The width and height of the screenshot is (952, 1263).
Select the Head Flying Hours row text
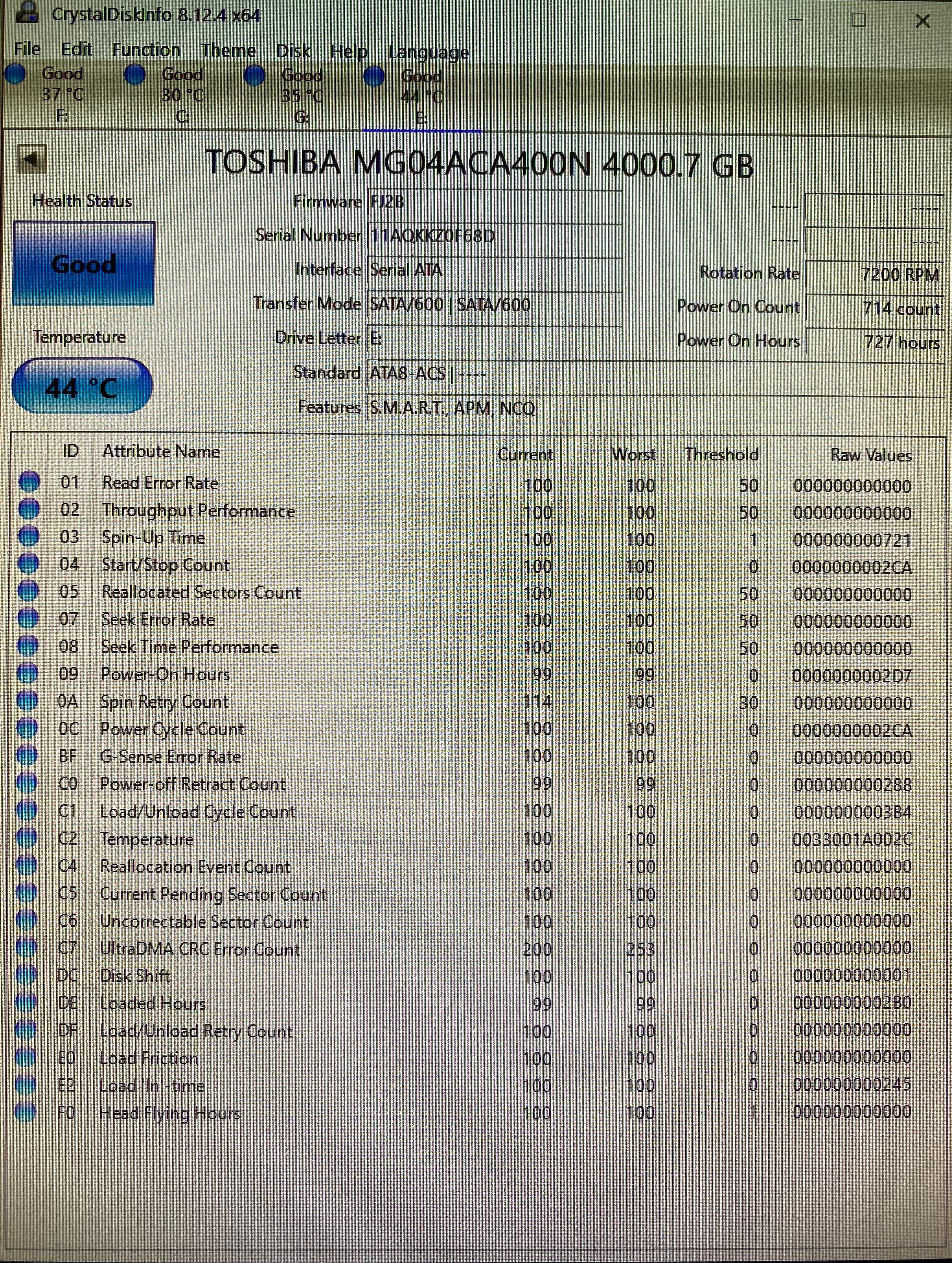(x=169, y=1113)
